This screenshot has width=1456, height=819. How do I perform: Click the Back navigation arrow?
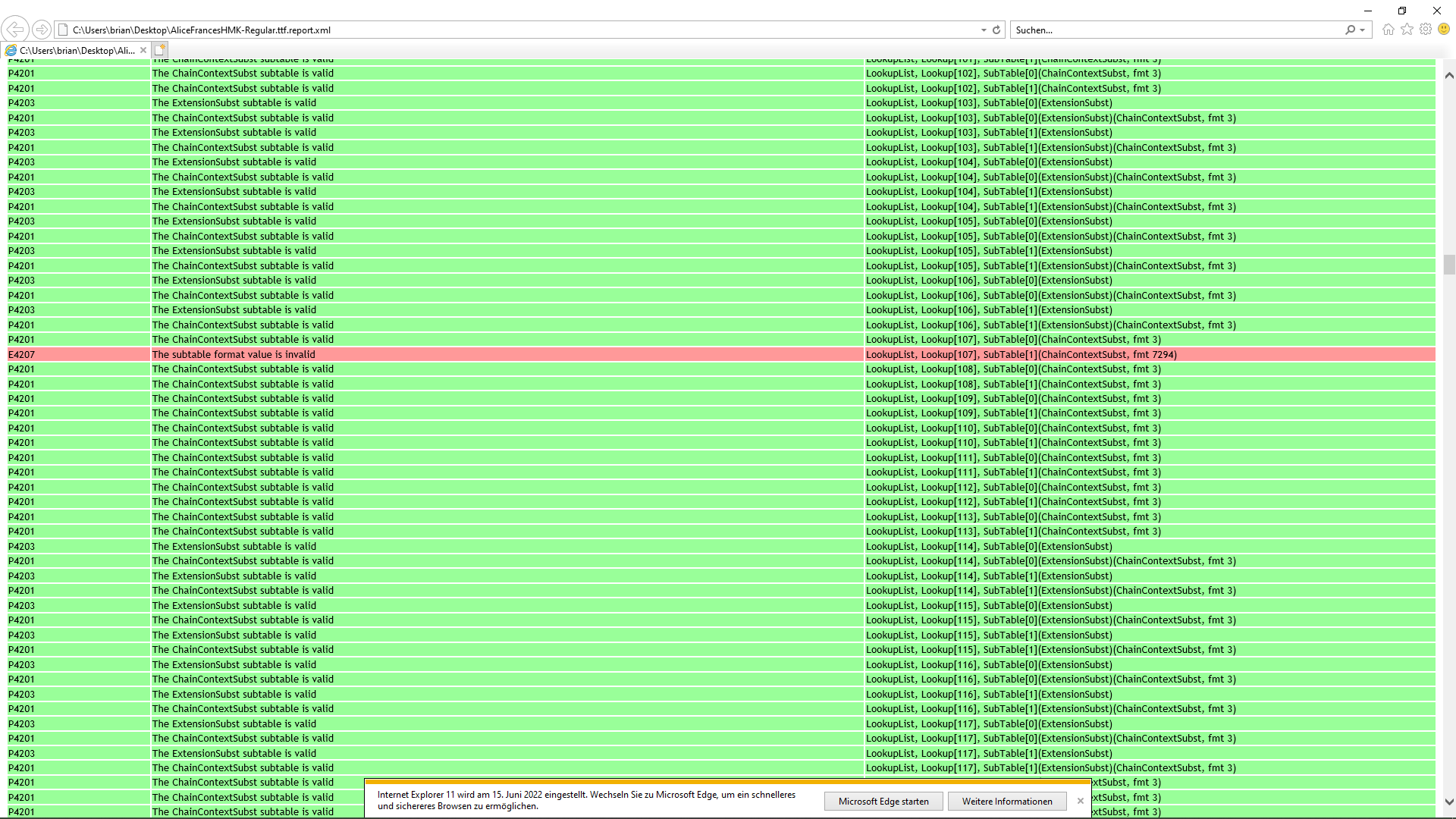pos(14,29)
